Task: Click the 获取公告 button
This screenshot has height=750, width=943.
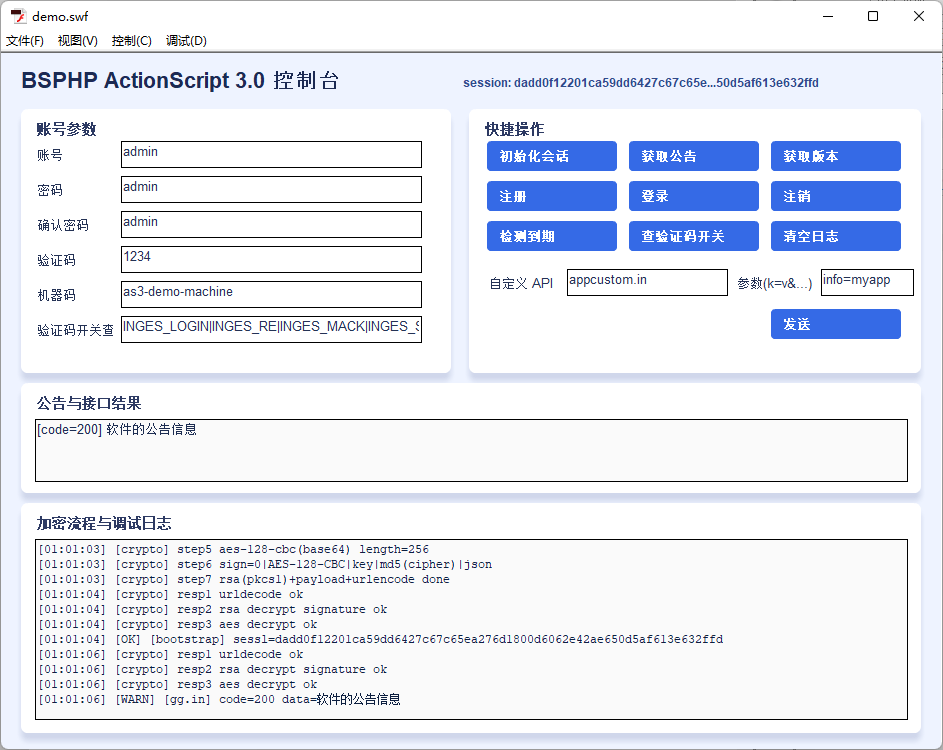Action: [x=693, y=156]
